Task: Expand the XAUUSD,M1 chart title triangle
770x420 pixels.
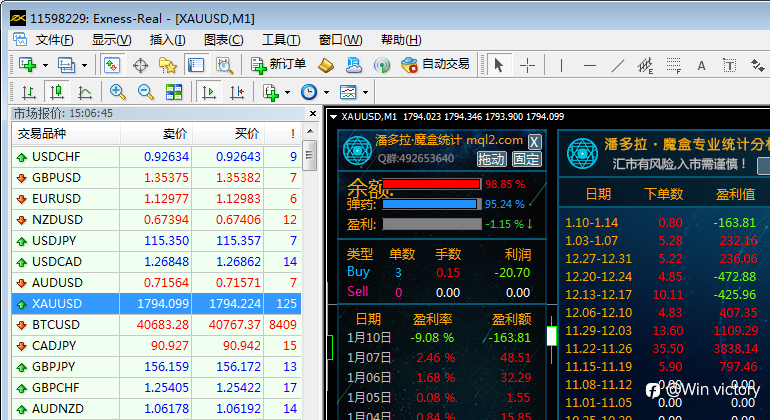Action: click(333, 117)
